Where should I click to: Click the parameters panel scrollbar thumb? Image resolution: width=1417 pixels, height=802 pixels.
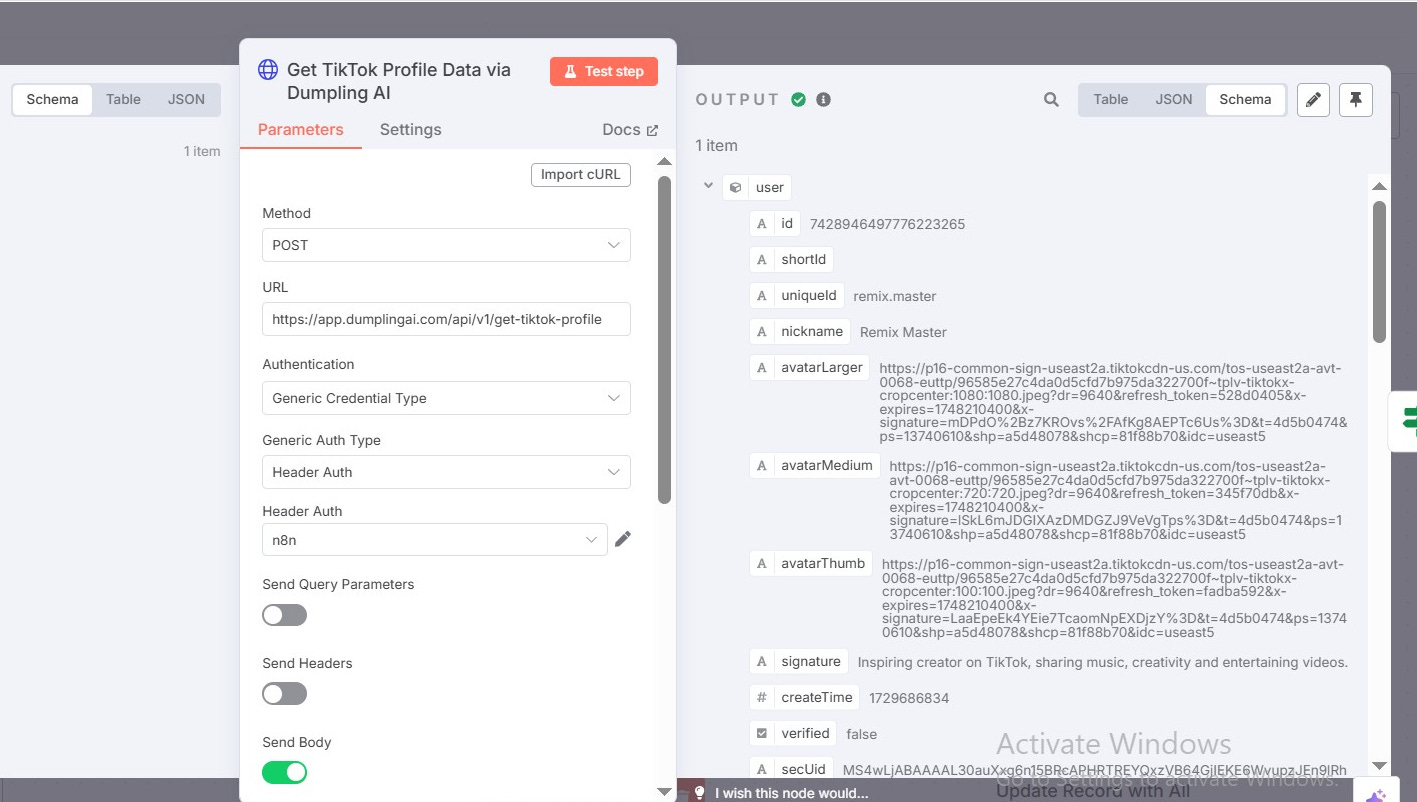(x=664, y=340)
